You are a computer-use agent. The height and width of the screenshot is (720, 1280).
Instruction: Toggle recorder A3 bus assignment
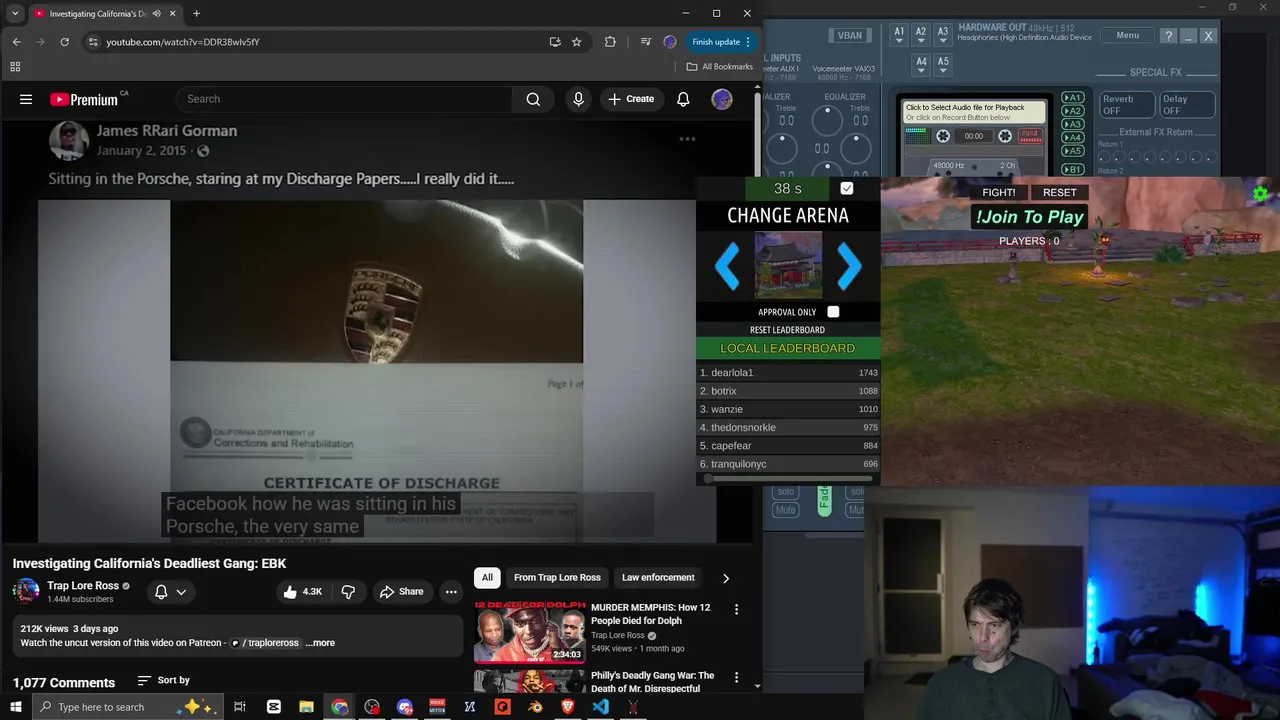[x=1072, y=124]
